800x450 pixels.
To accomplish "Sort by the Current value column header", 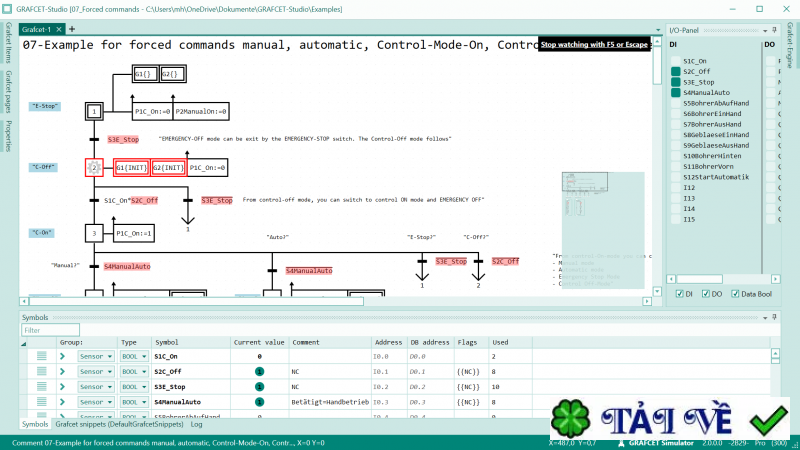I will coord(259,342).
